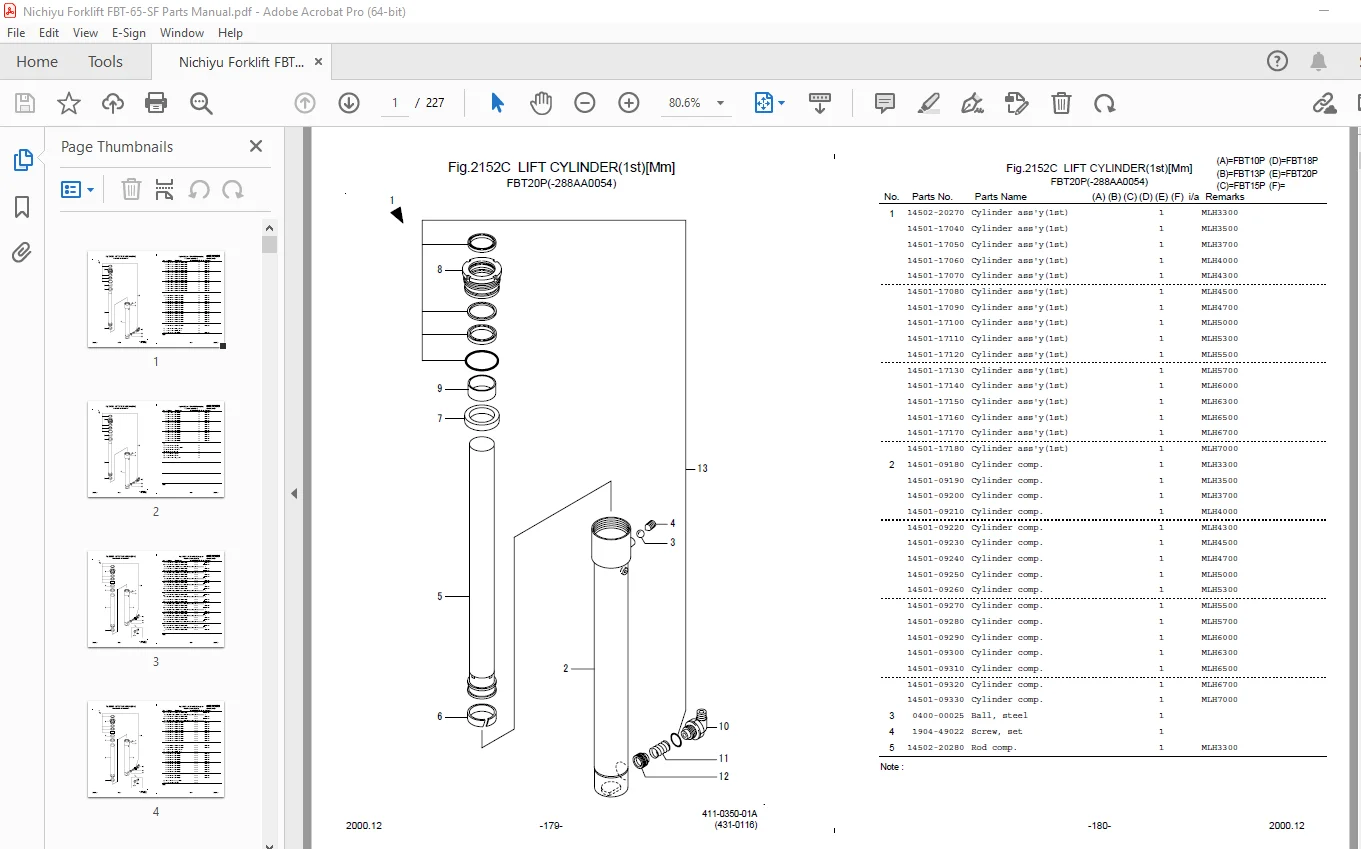
Task: Rotate thumbnails clockwise in the panel
Action: point(233,189)
